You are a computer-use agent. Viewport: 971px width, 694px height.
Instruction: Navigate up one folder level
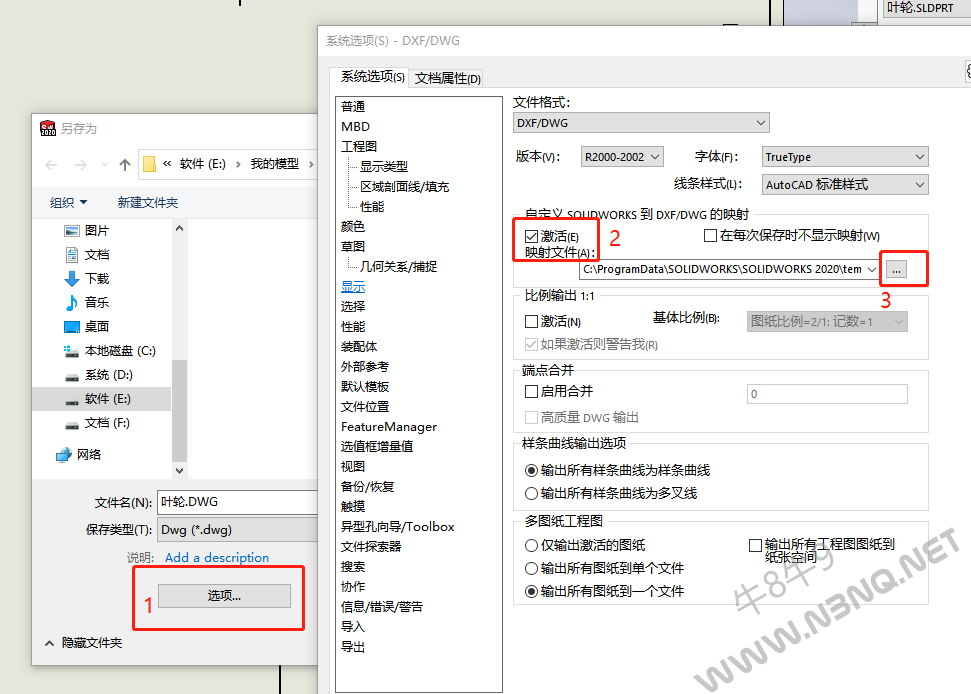point(125,165)
